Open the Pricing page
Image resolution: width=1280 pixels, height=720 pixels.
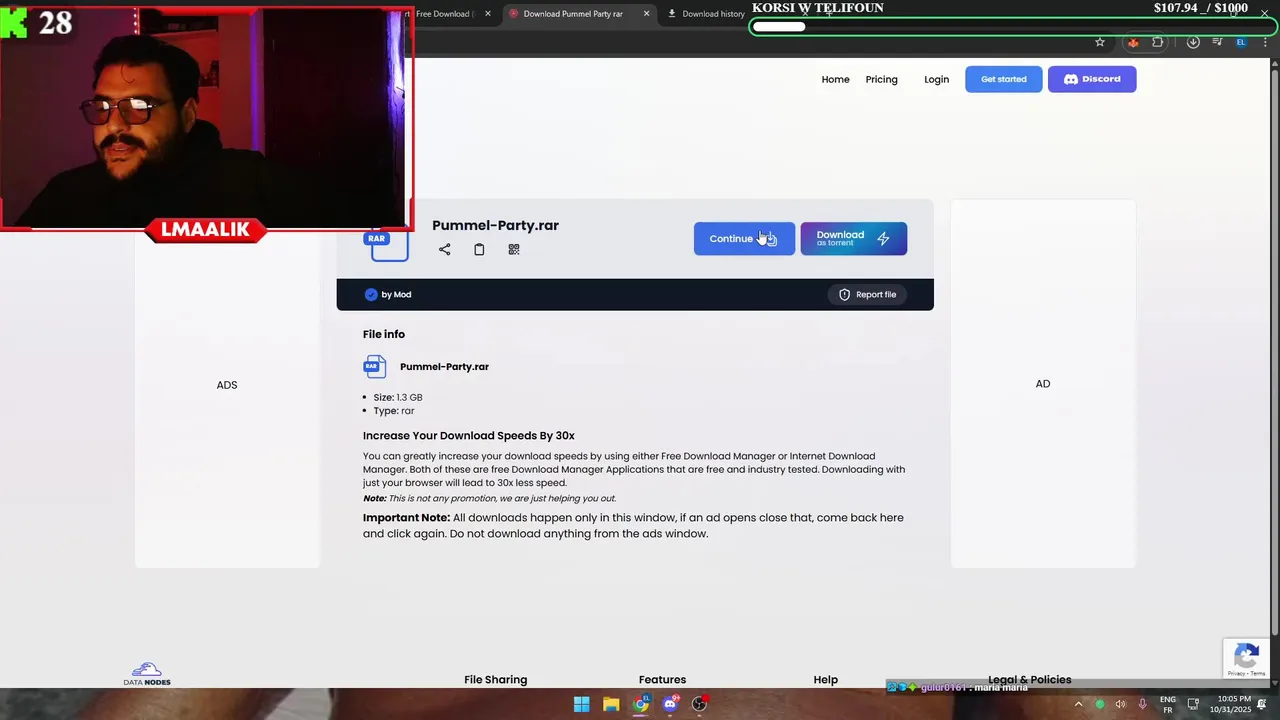click(x=881, y=79)
